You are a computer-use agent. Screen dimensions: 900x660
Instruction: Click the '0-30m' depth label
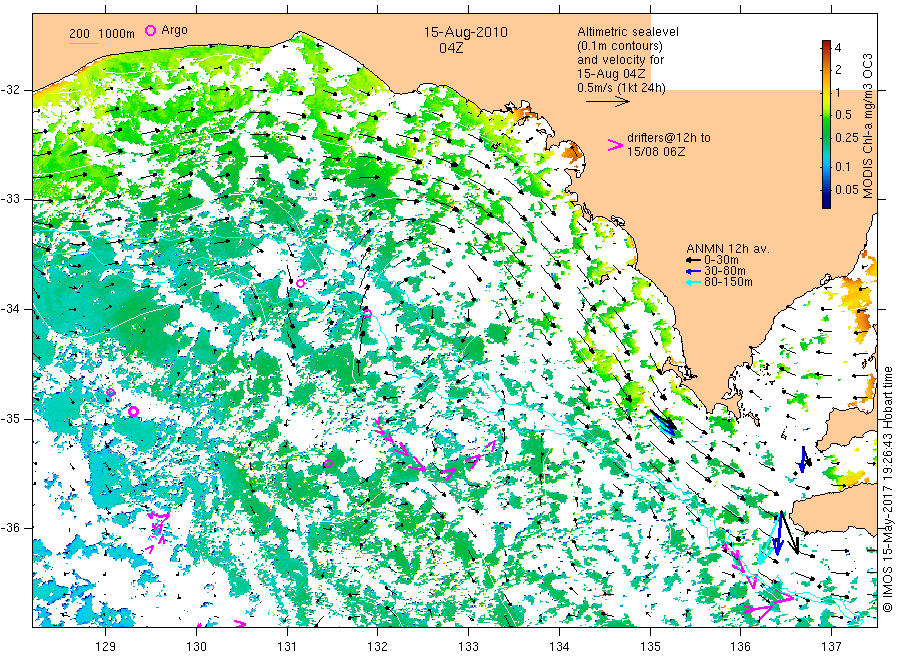(x=721, y=260)
